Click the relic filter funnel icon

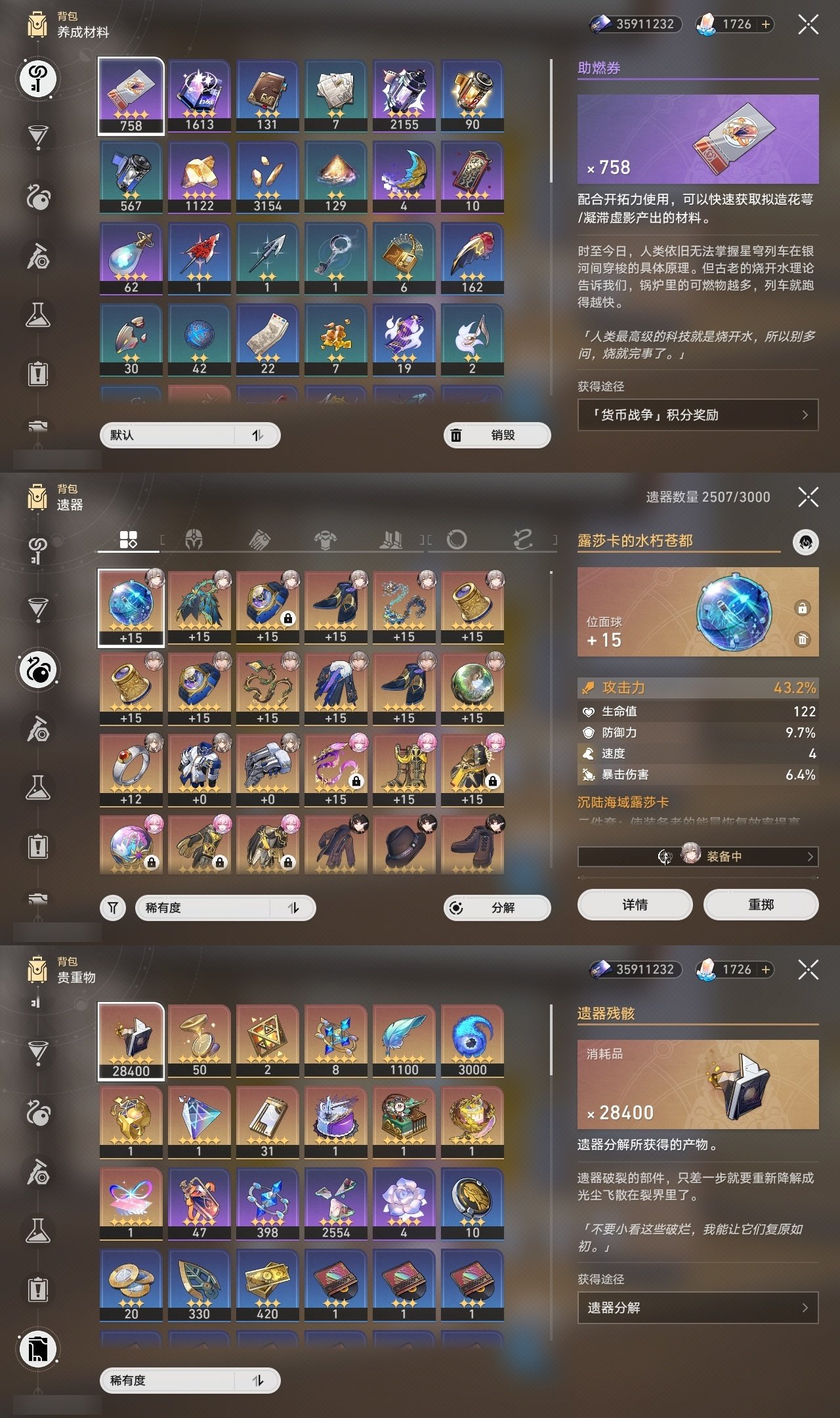[x=113, y=908]
